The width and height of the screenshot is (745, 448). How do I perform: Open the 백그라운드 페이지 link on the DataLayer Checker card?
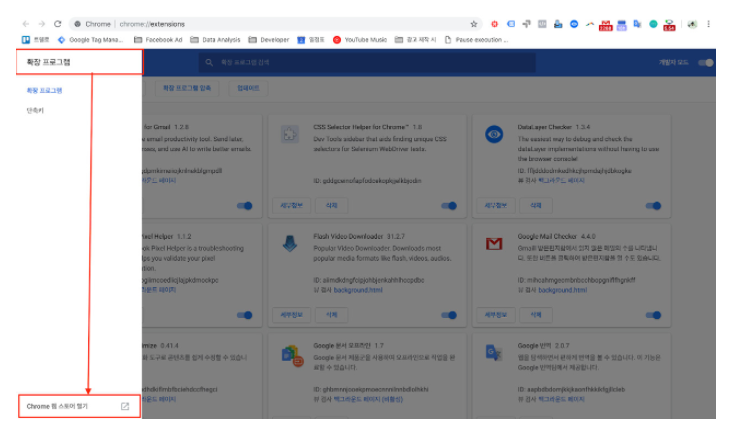[561, 181]
